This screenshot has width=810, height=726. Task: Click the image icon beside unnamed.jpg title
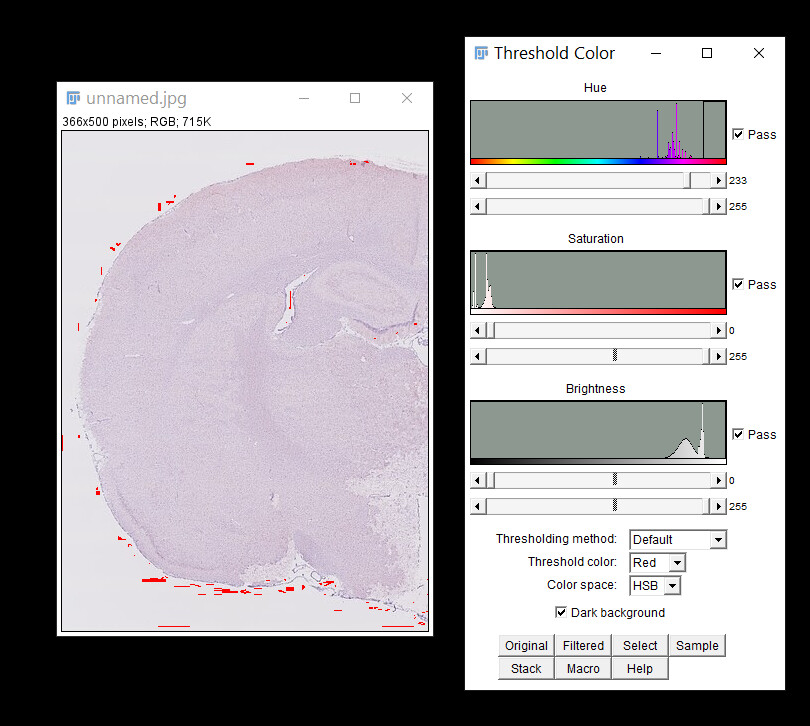tap(73, 98)
